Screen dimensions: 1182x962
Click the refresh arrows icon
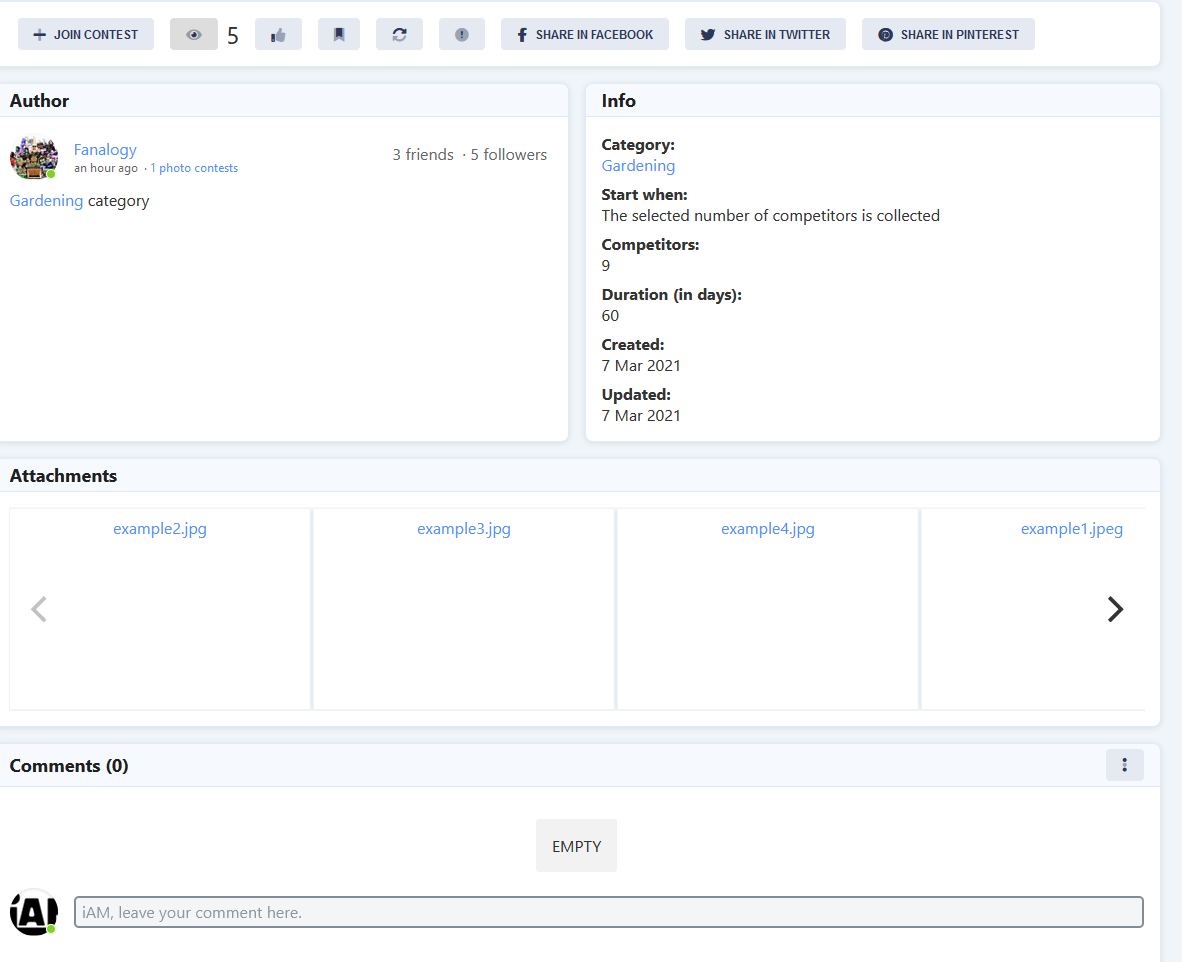coord(399,34)
